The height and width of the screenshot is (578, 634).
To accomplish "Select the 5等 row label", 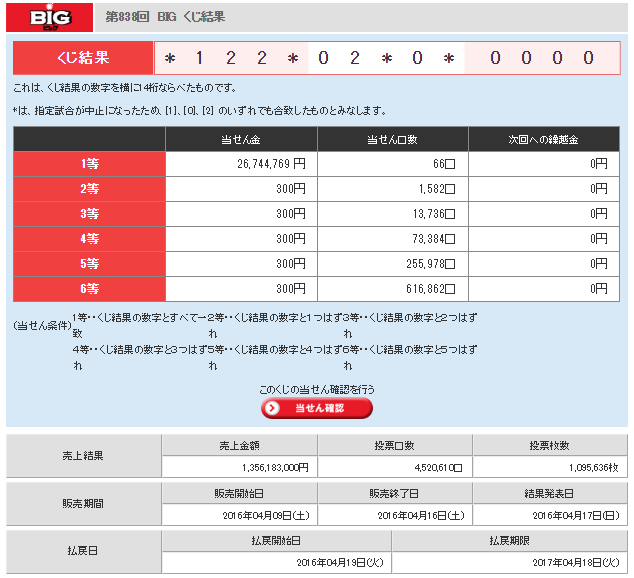I will [x=89, y=264].
